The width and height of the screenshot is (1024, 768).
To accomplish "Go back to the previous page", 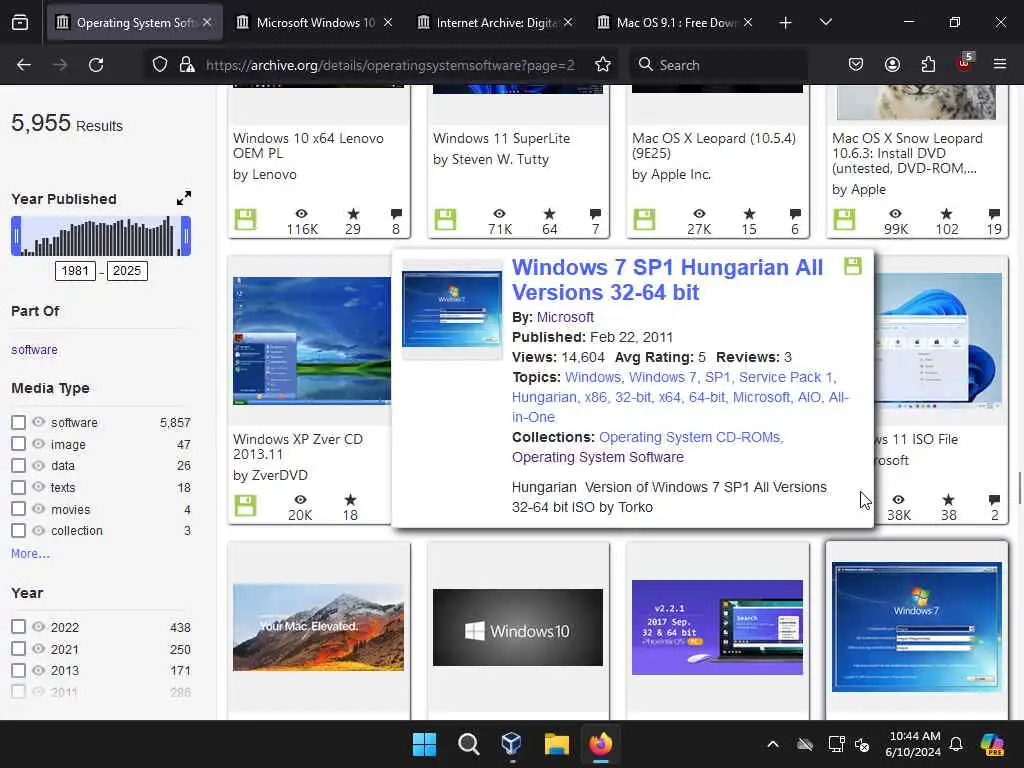I will [24, 65].
